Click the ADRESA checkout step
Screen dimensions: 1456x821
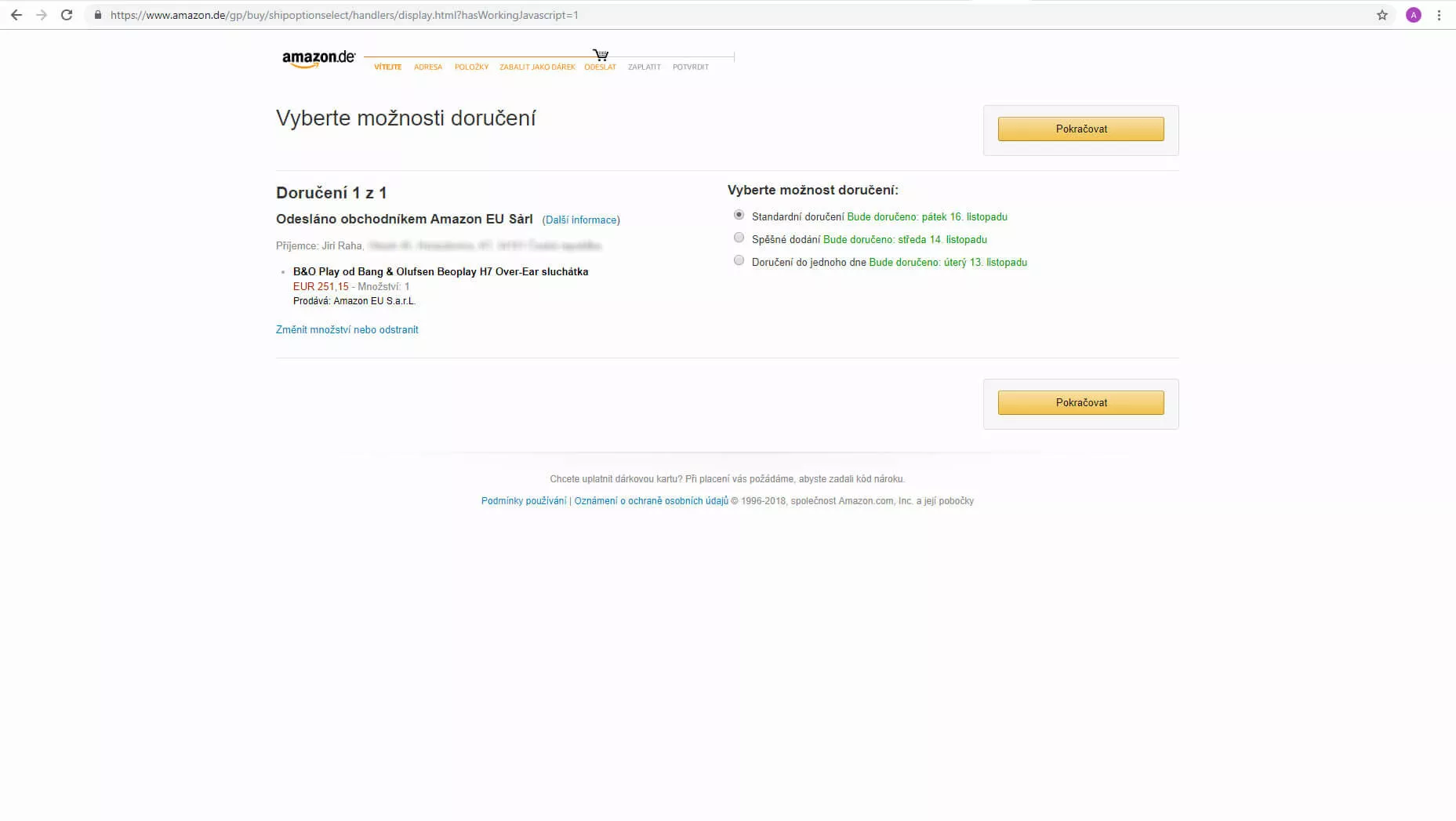coord(428,67)
